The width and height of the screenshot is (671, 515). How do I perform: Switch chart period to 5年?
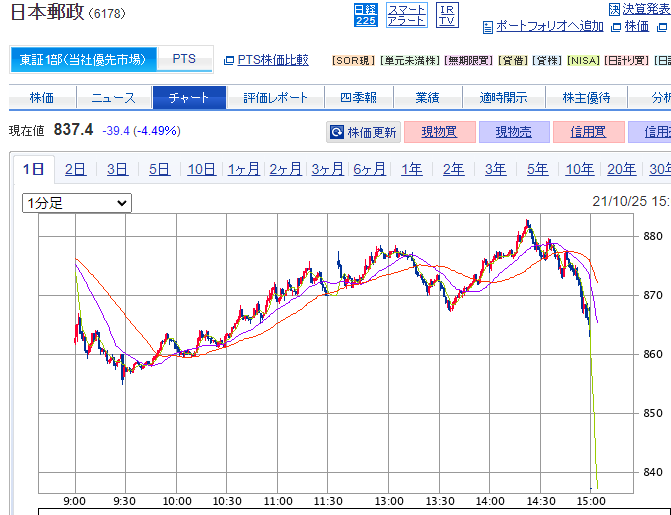tap(537, 170)
